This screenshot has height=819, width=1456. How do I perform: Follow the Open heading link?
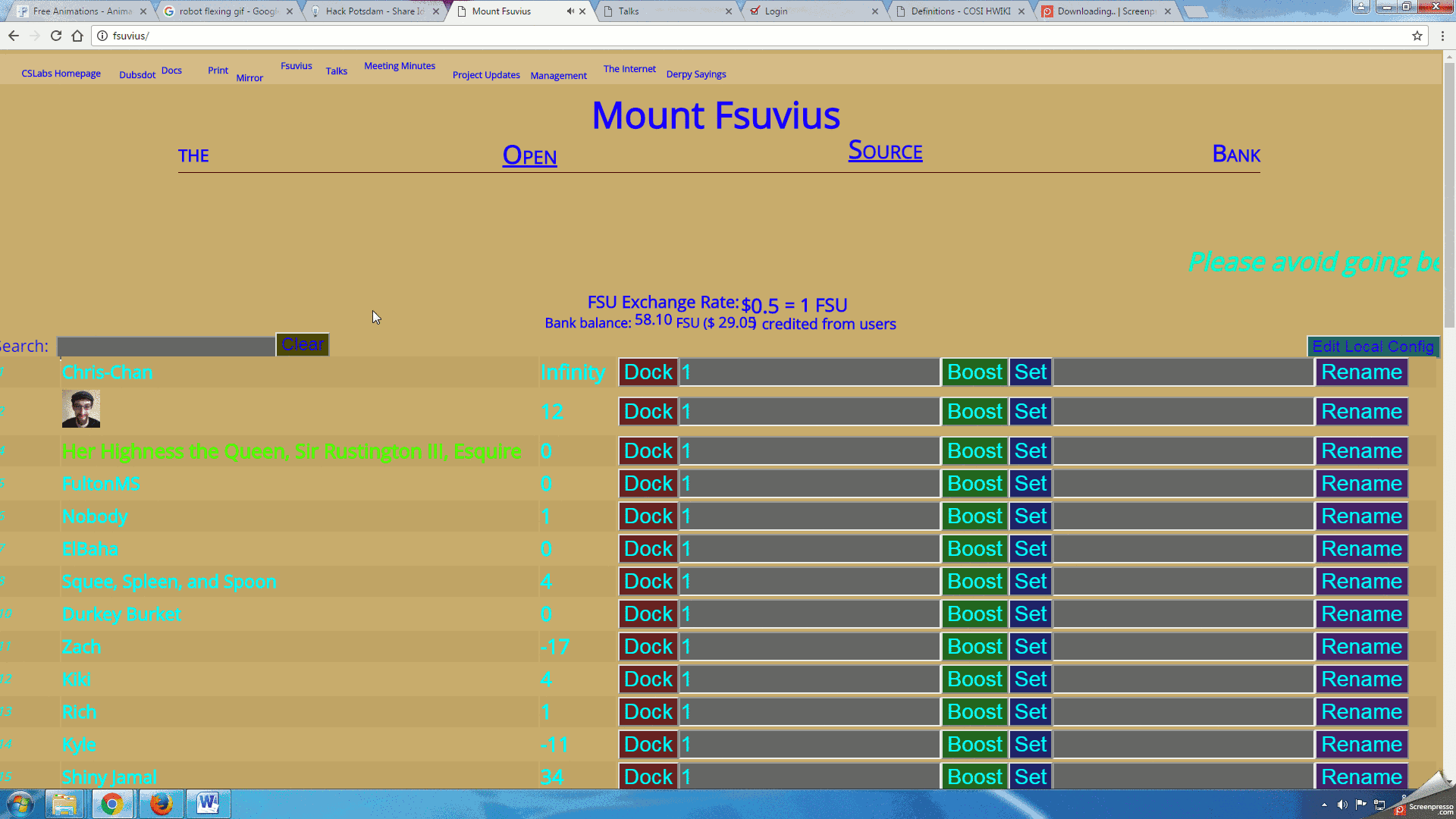click(529, 155)
